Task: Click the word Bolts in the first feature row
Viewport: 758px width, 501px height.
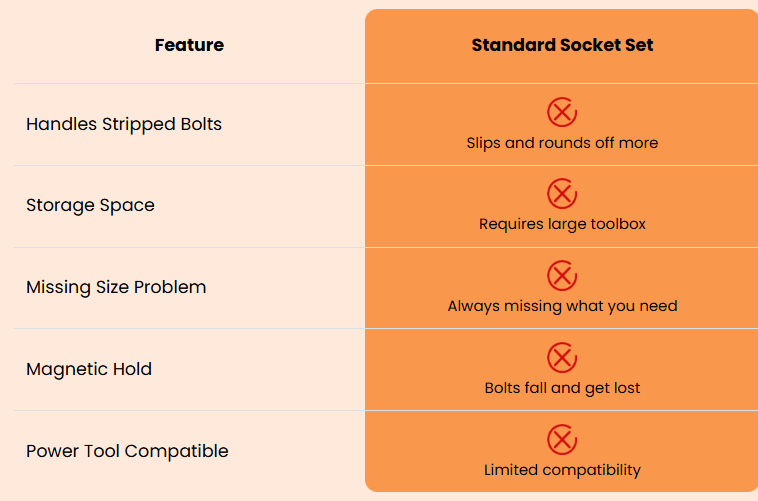Action: pyautogui.click(x=201, y=124)
